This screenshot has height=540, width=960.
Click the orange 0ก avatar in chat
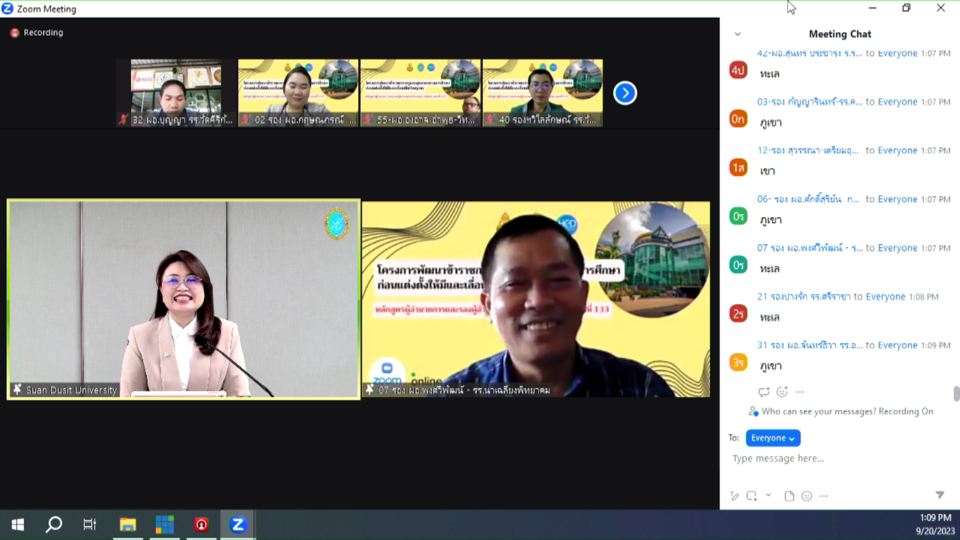(x=738, y=119)
